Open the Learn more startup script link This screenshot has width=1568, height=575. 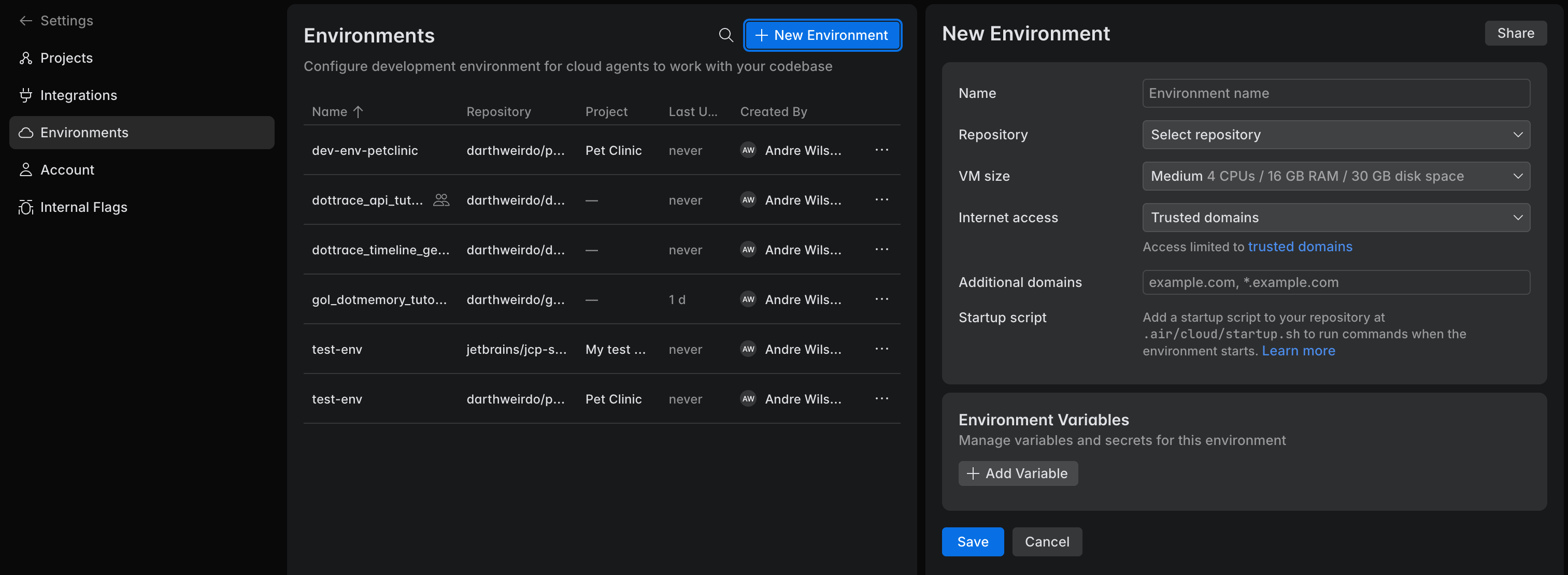pyautogui.click(x=1298, y=351)
